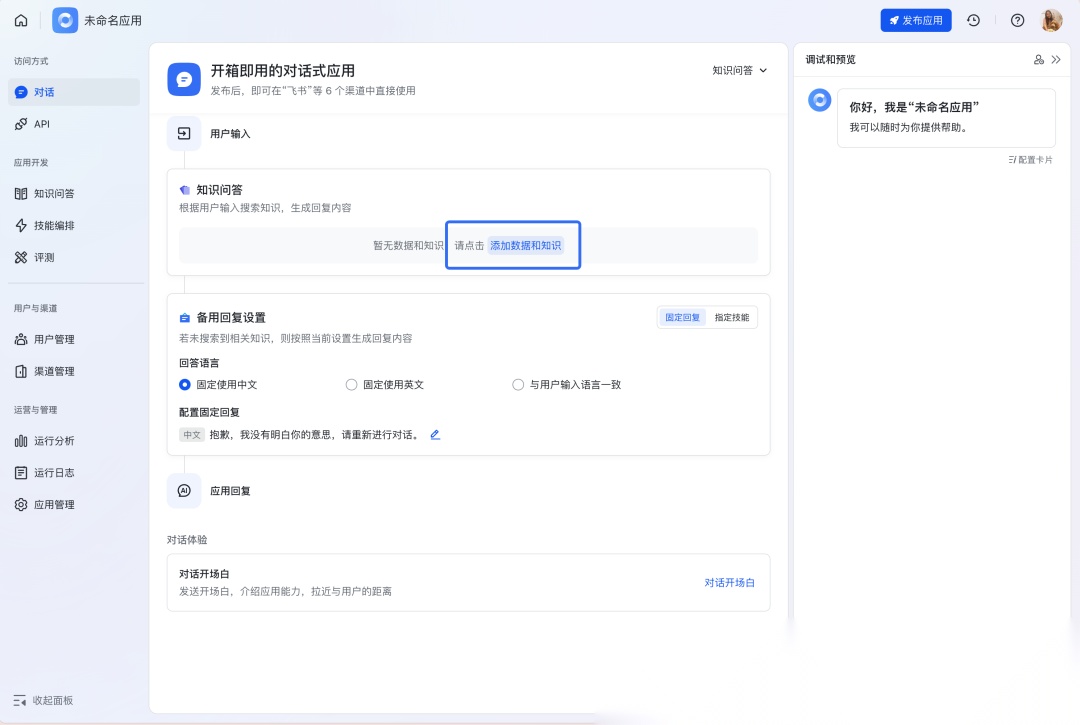Click the 应用回复 AI node icon
The height and width of the screenshot is (725, 1080).
tap(184, 491)
